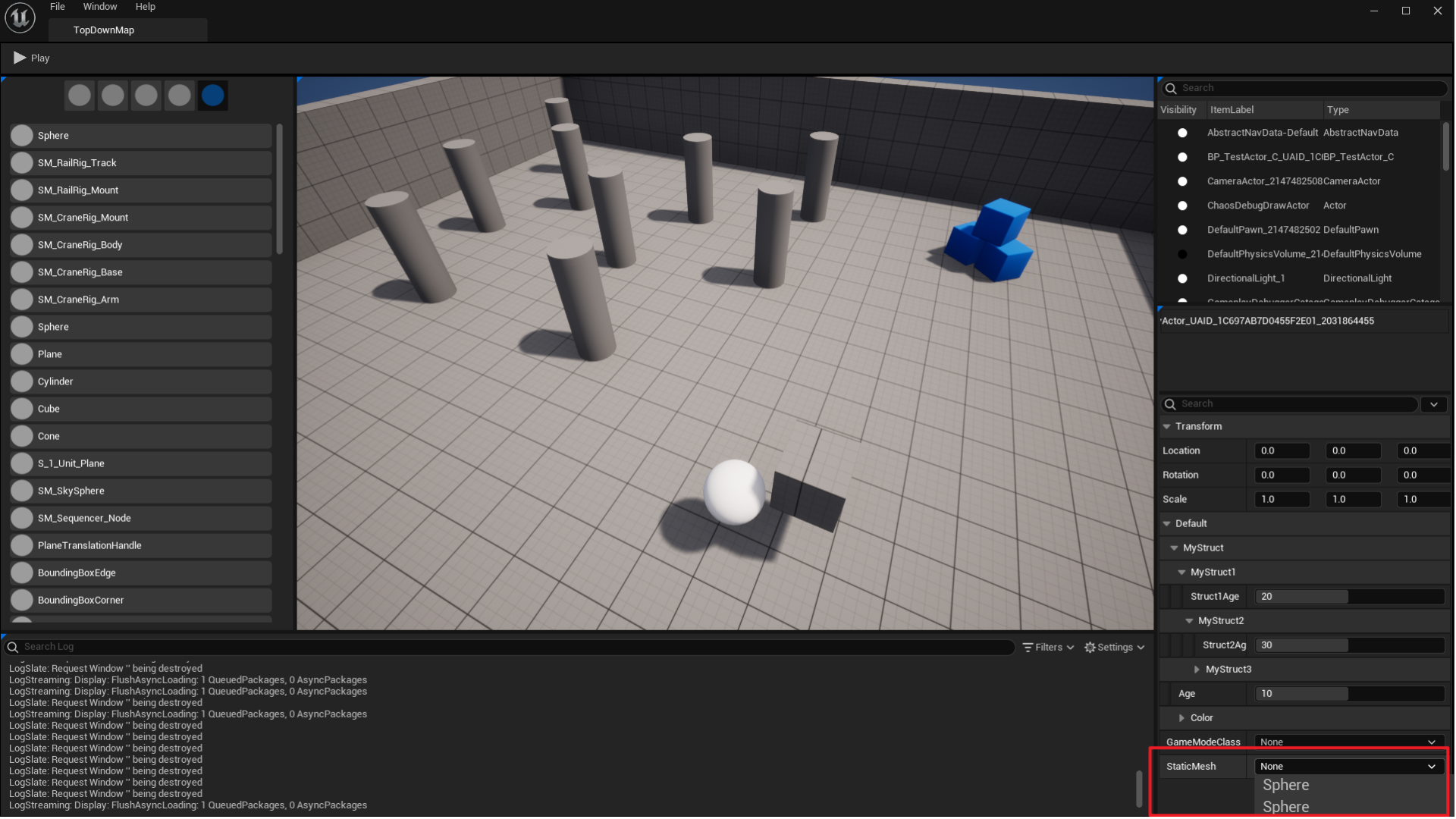Toggle visibility of DefaultPhysicsVolume row

tap(1182, 254)
